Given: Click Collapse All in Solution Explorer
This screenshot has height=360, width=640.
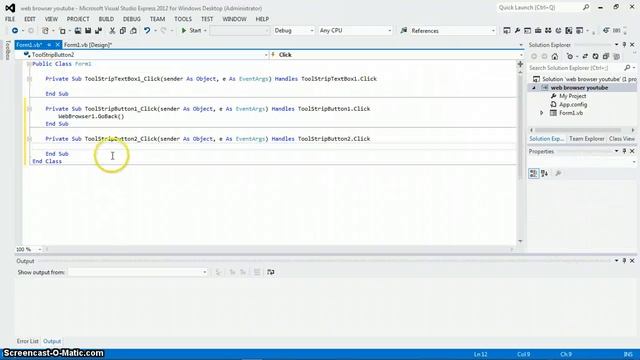Looking at the screenshot, I should click(x=606, y=56).
